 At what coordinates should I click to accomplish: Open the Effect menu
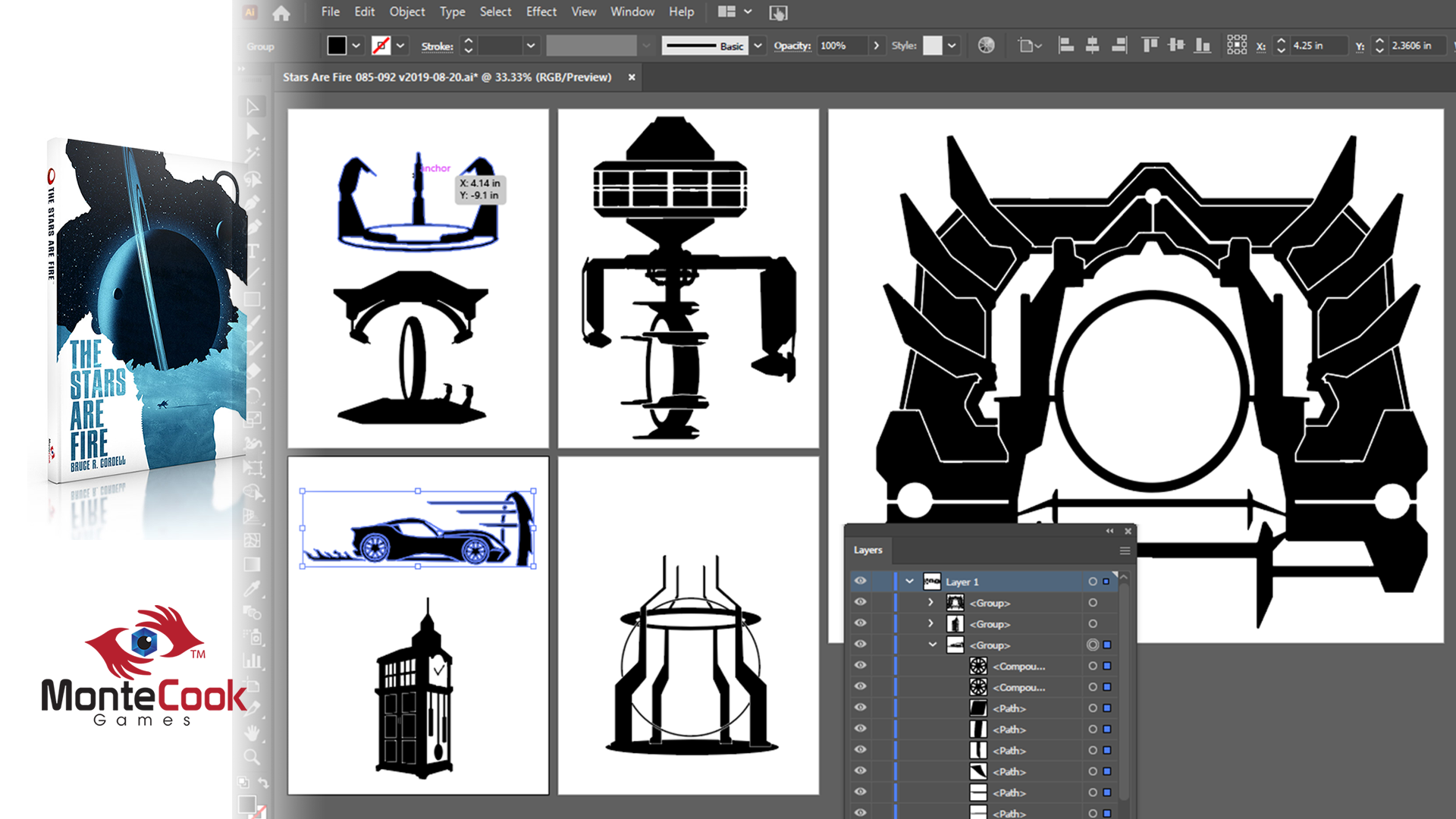[x=541, y=12]
